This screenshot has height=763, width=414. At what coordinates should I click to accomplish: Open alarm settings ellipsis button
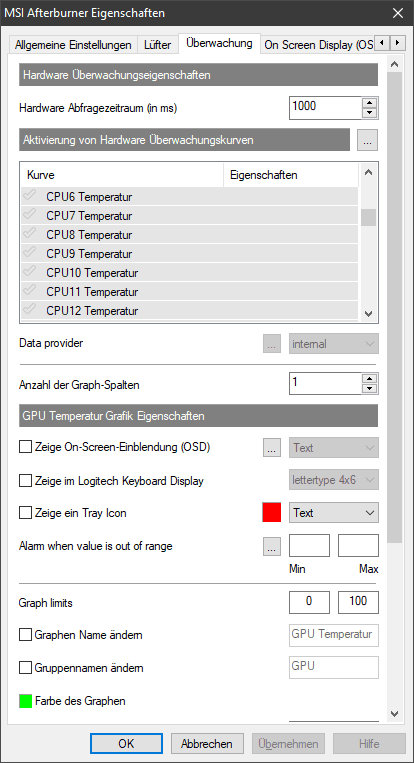[272, 546]
